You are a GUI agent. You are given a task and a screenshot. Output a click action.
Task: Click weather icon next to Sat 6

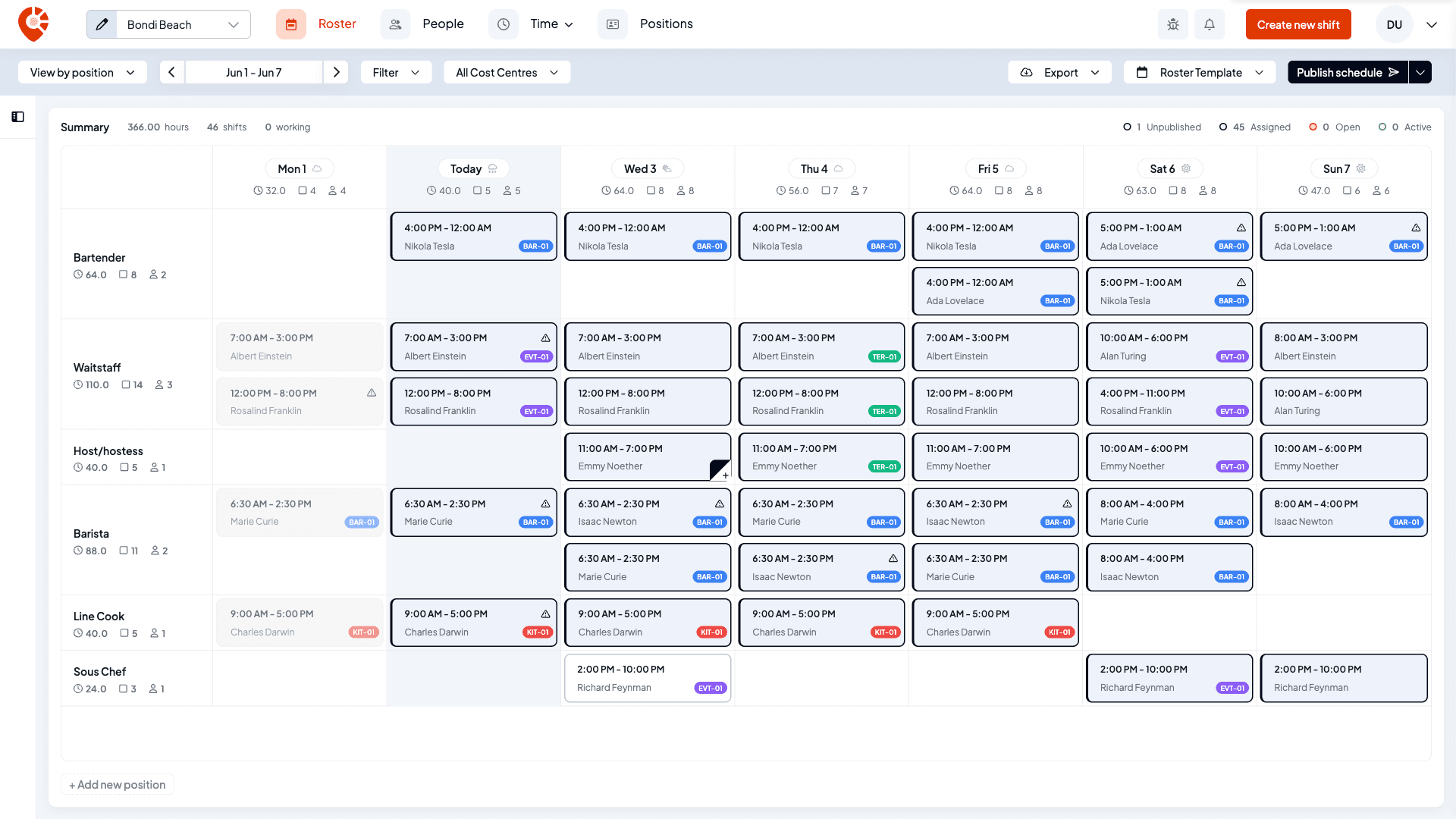[x=1187, y=168]
